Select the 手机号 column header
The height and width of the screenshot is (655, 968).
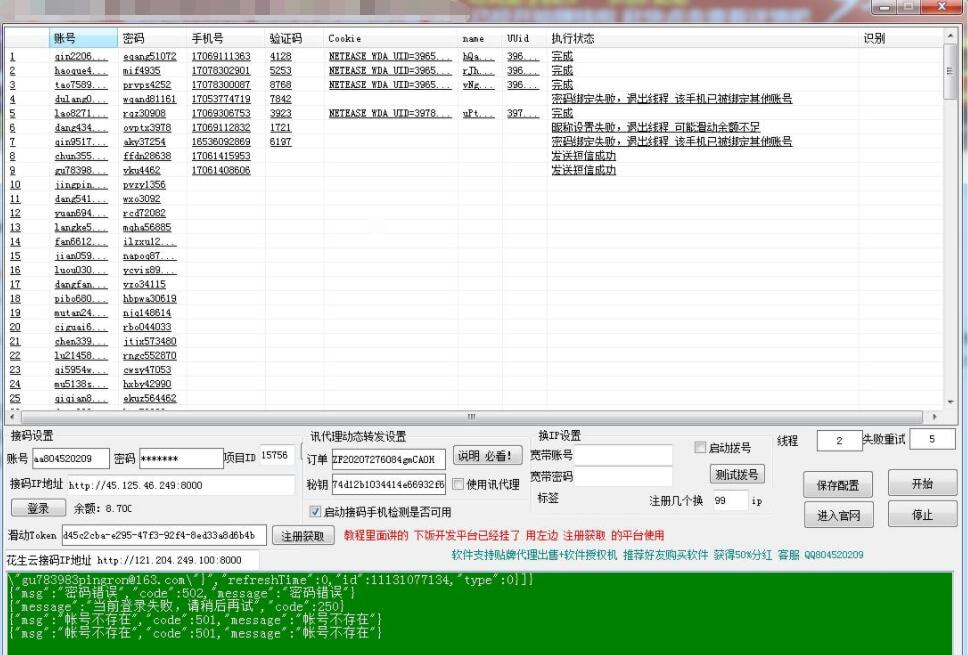click(x=207, y=38)
